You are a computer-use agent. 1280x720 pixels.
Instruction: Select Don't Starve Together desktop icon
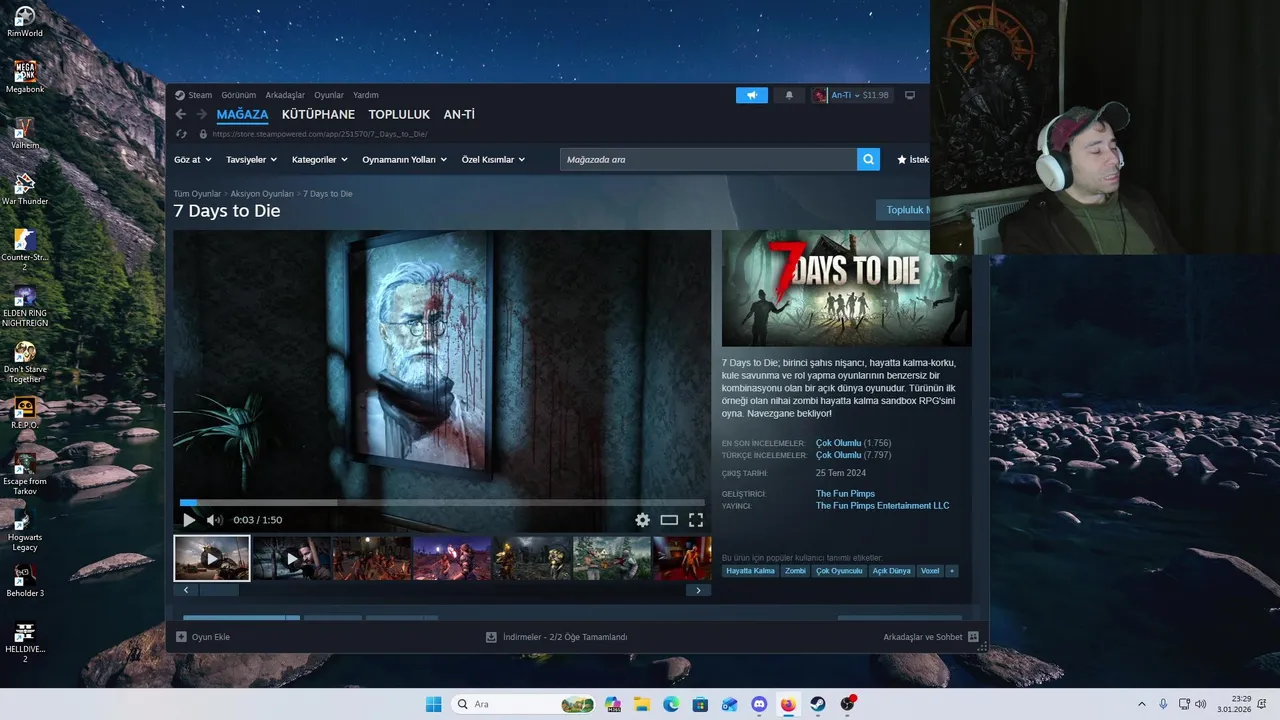(x=25, y=361)
